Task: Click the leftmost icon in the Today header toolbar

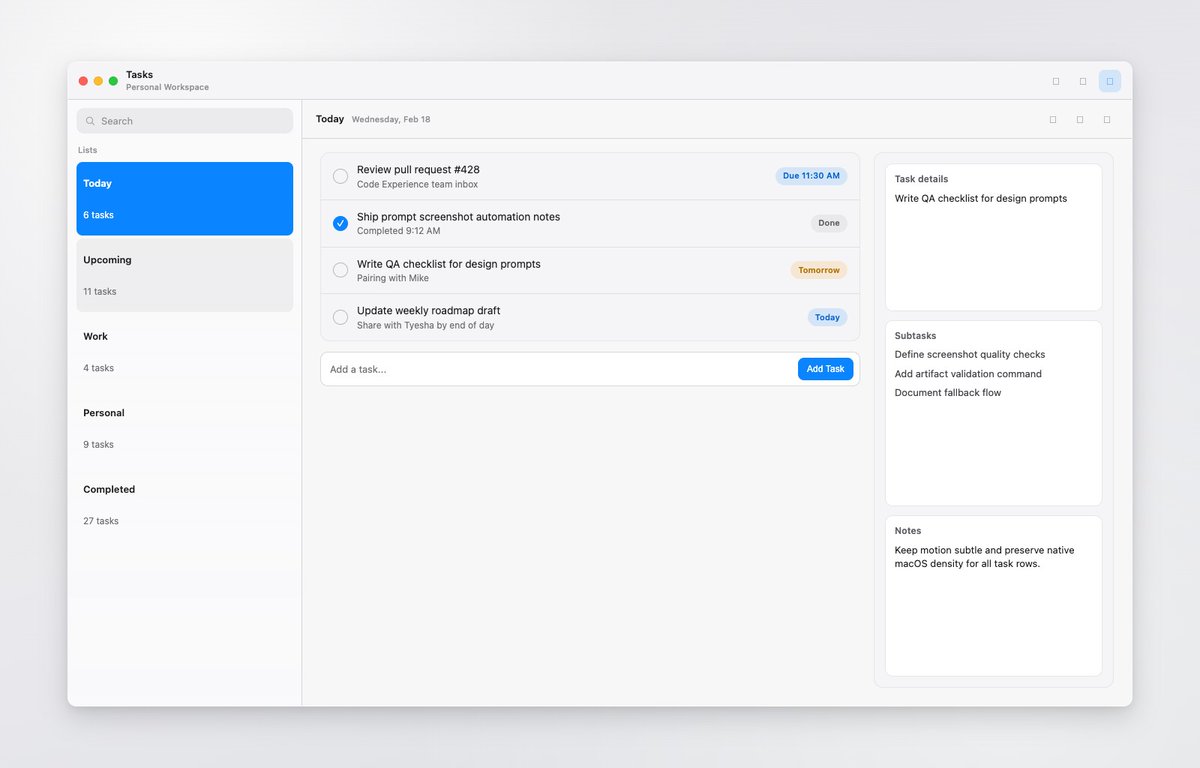Action: click(x=1053, y=119)
